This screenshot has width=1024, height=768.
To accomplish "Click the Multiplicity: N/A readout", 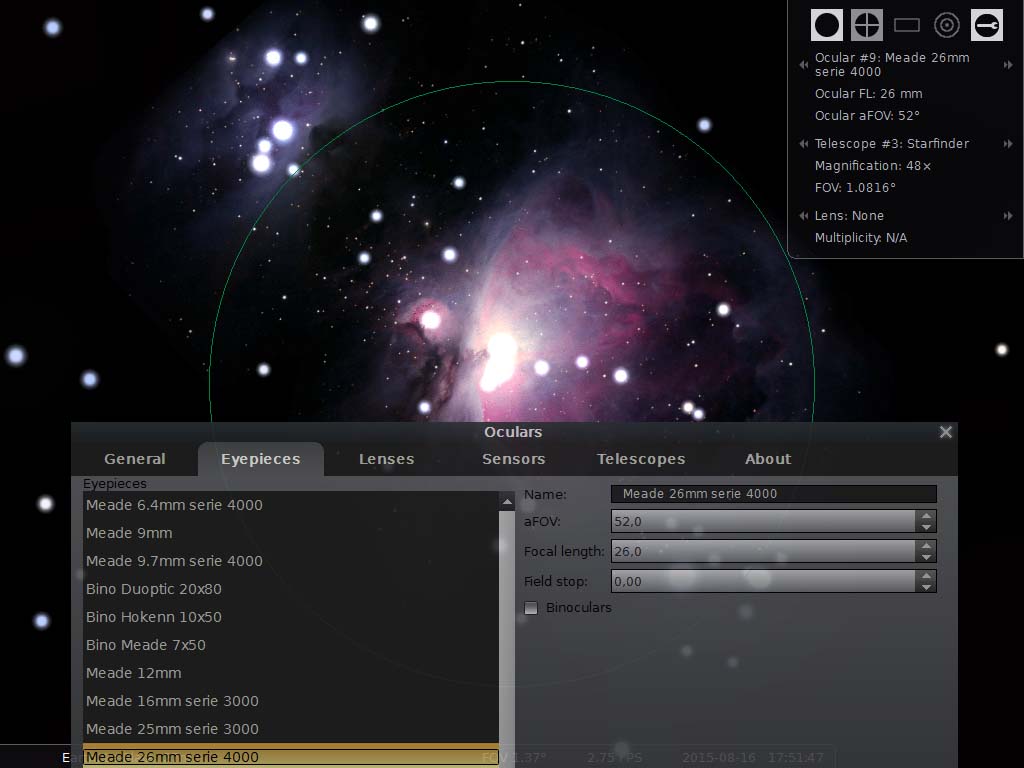I will [861, 238].
